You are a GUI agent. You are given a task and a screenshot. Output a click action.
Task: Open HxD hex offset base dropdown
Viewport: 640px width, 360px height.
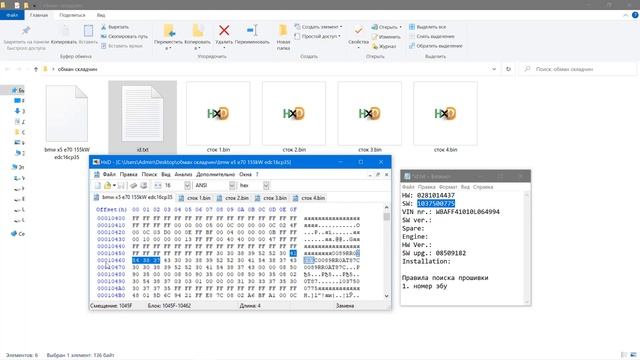pyautogui.click(x=266, y=185)
